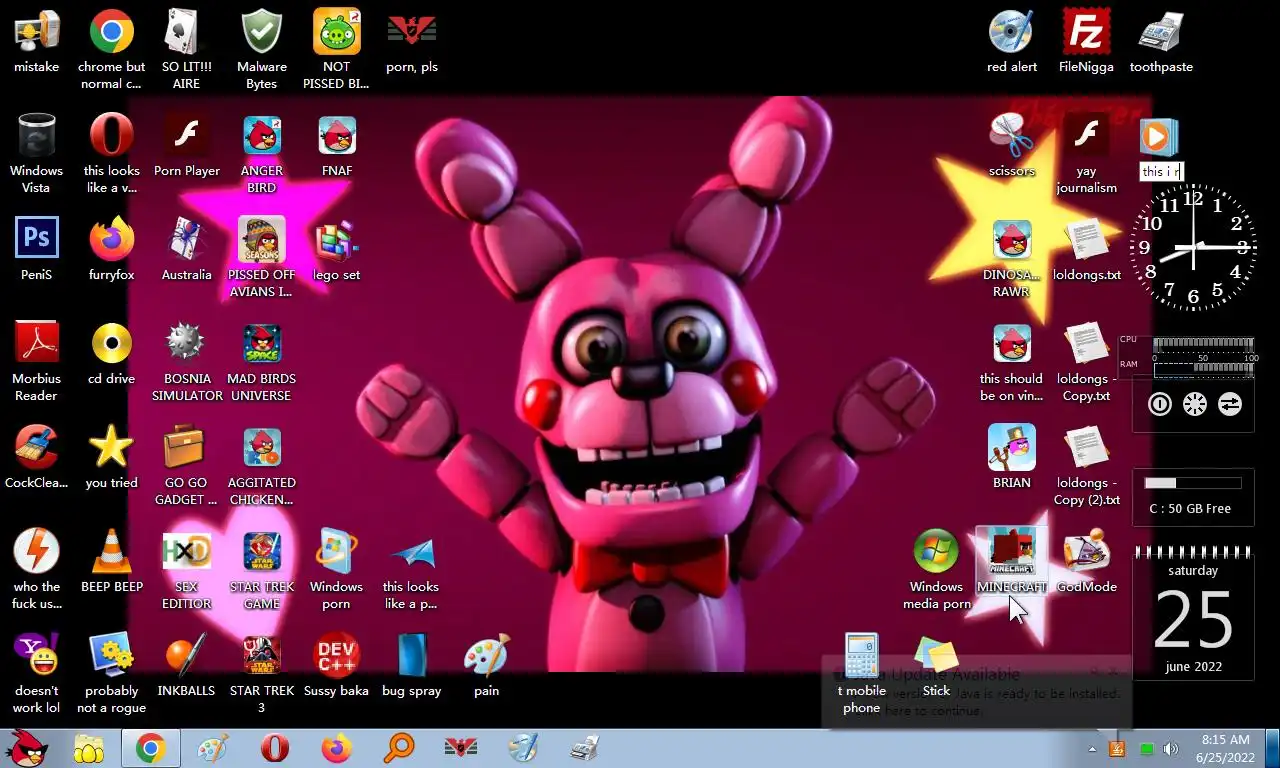This screenshot has height=768, width=1280.
Task: Open the 'DINOSA... RAWR' bird icon
Action: tap(1012, 258)
